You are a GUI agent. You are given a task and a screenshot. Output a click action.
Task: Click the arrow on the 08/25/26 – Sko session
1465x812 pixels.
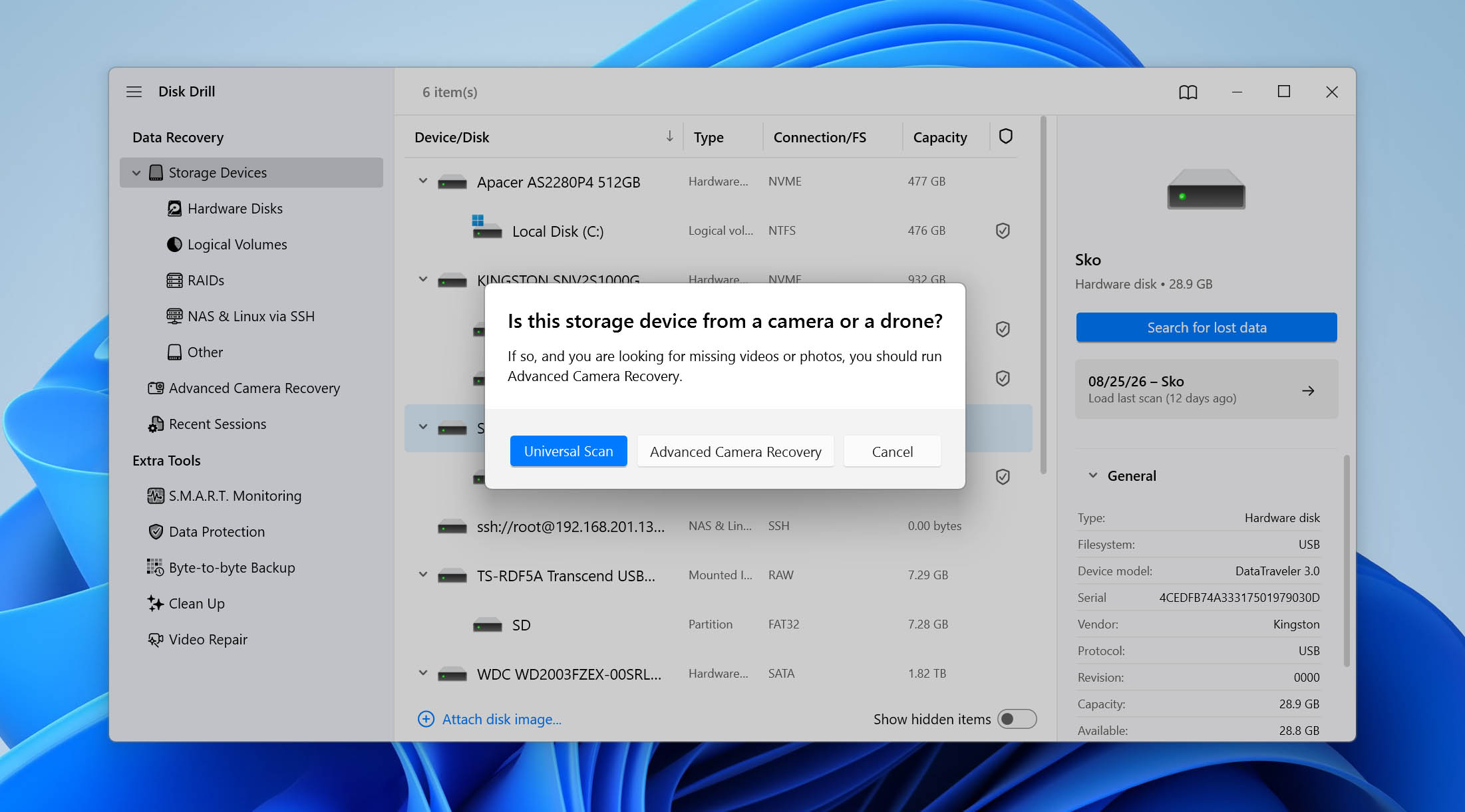tap(1308, 391)
